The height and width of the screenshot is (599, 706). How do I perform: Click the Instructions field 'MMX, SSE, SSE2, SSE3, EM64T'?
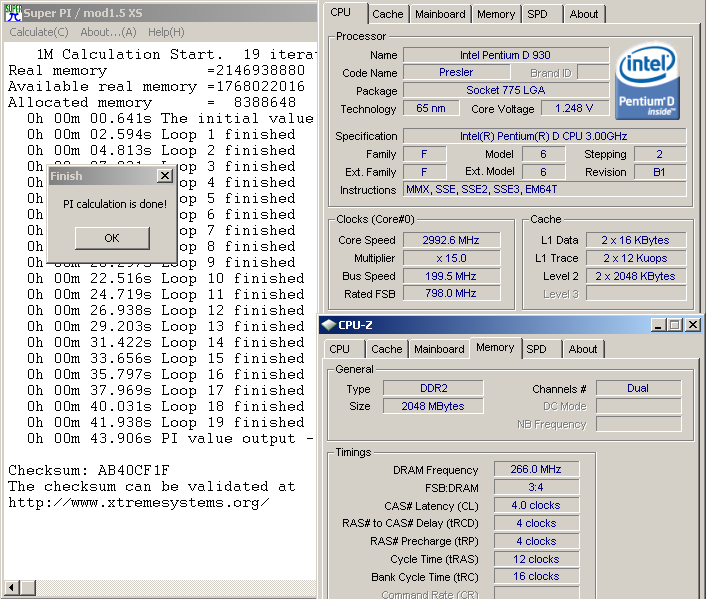544,189
